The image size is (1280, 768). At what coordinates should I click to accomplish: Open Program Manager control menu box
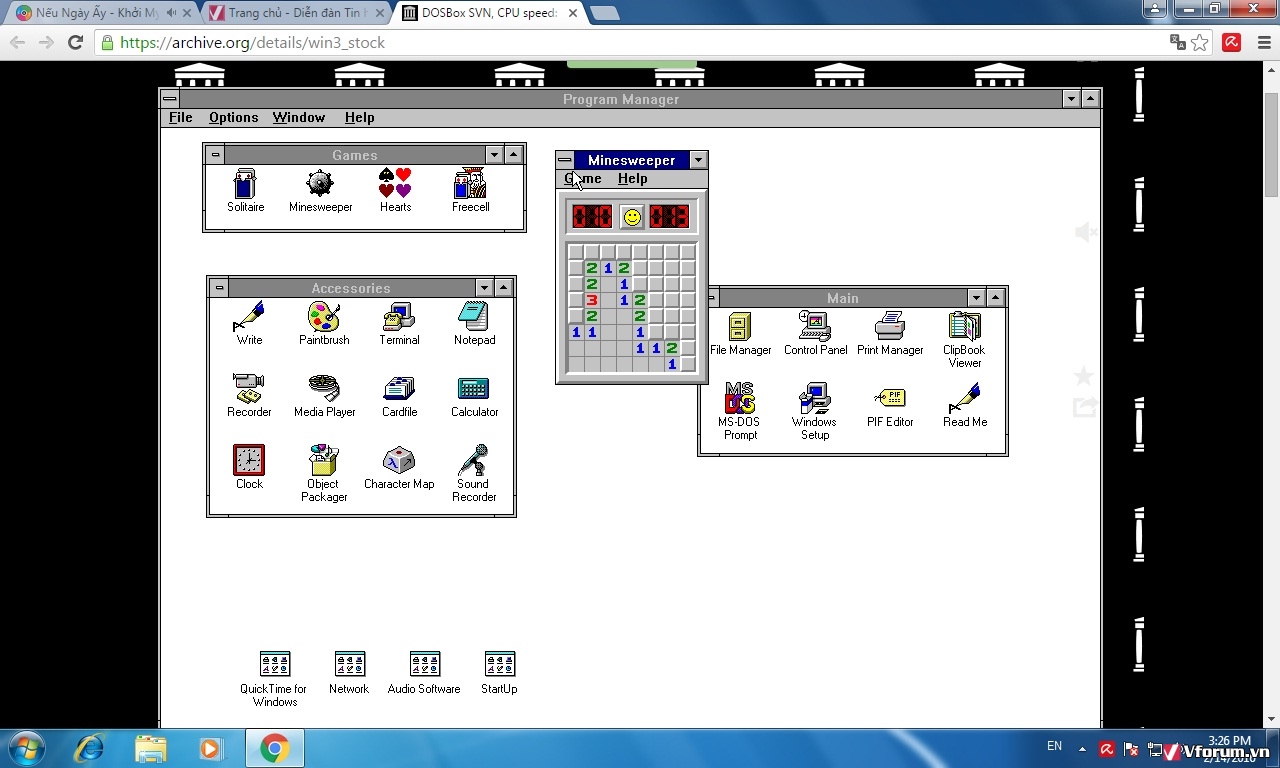[170, 99]
